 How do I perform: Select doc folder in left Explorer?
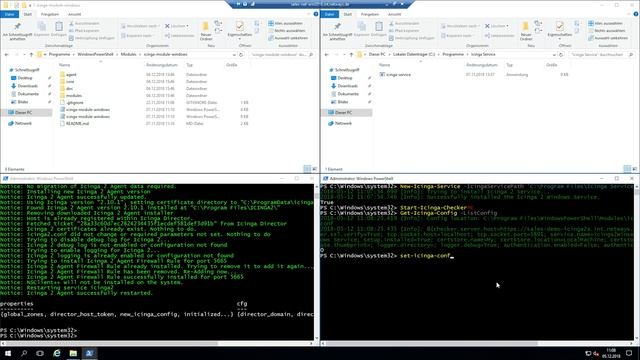click(69, 89)
